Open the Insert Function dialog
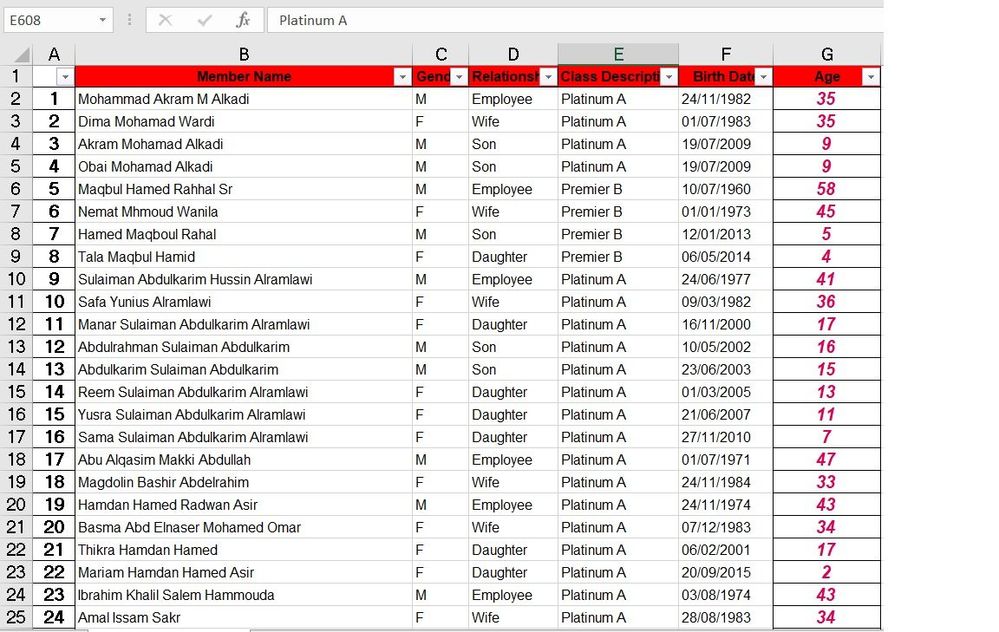The image size is (999, 632). (244, 20)
